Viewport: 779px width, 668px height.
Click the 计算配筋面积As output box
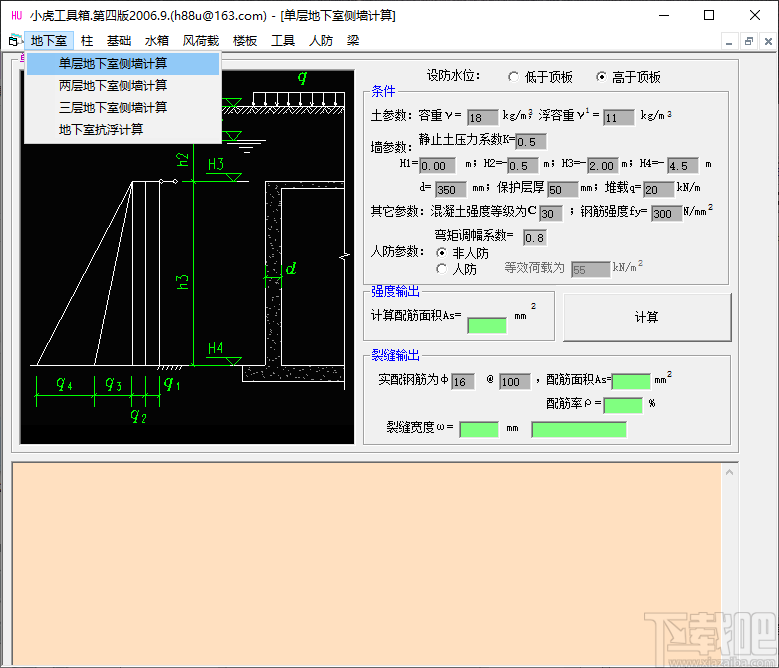(487, 326)
